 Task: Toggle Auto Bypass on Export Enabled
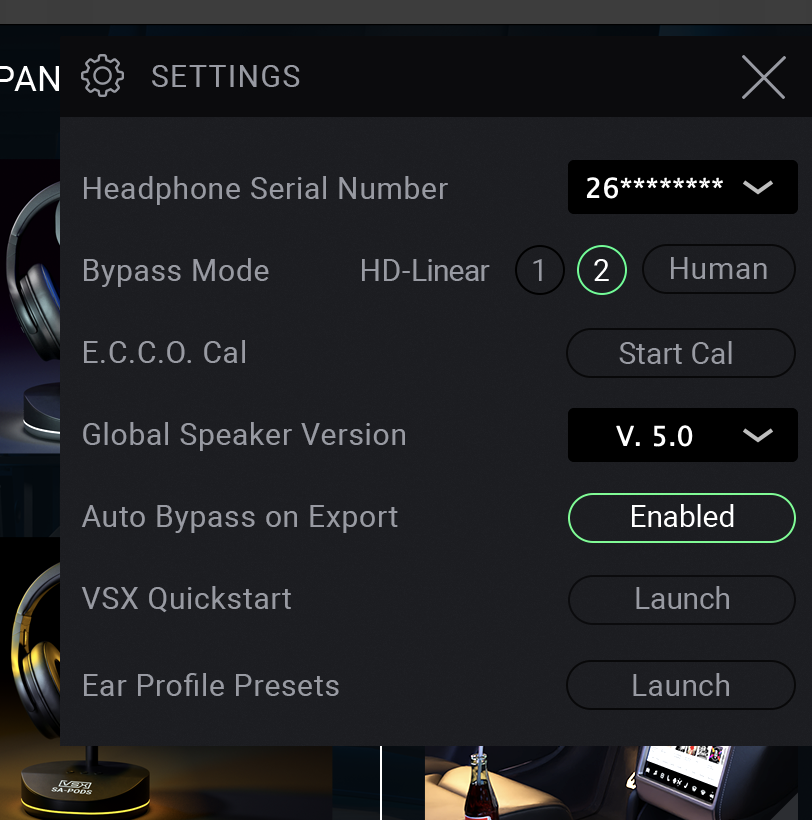click(x=682, y=518)
